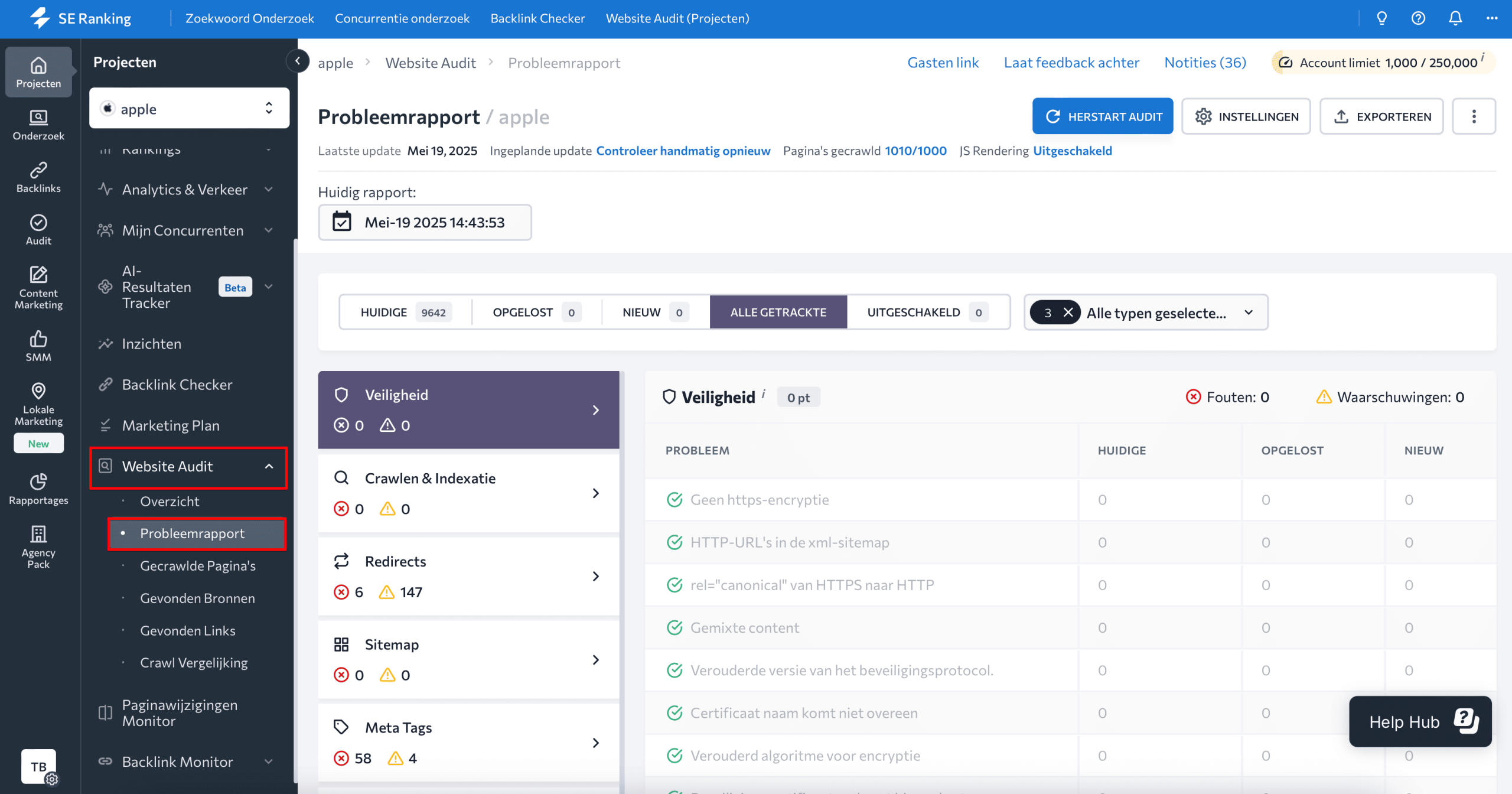Click EXPORTEREN button
This screenshot has width=1512, height=794.
point(1382,116)
